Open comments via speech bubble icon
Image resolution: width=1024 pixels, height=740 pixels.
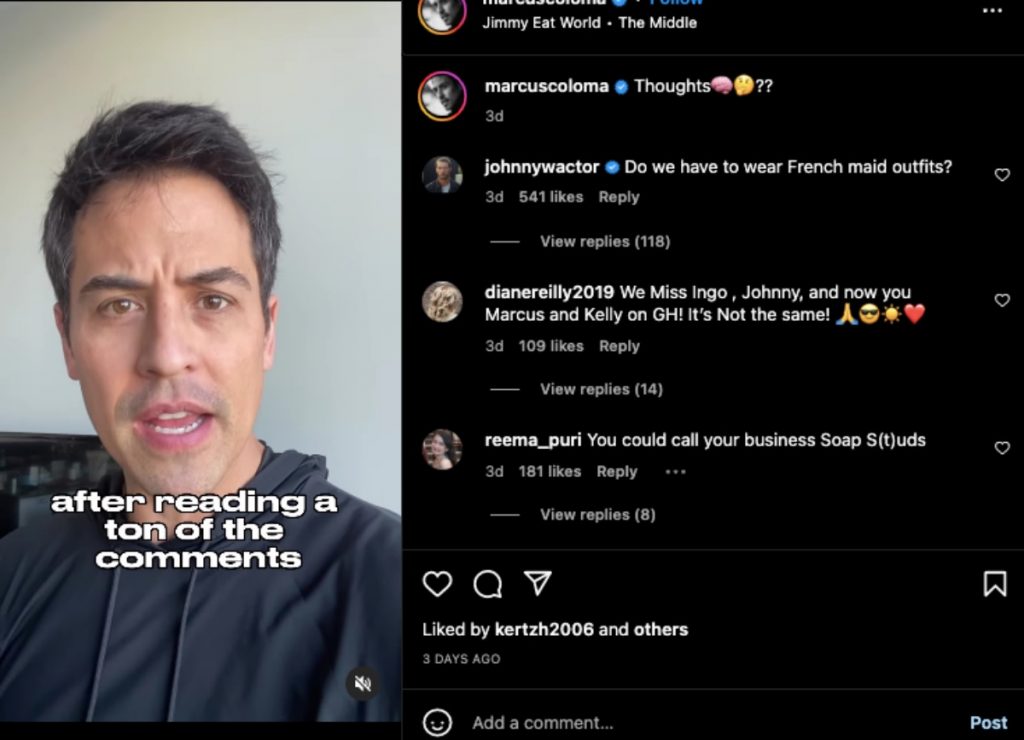[487, 584]
